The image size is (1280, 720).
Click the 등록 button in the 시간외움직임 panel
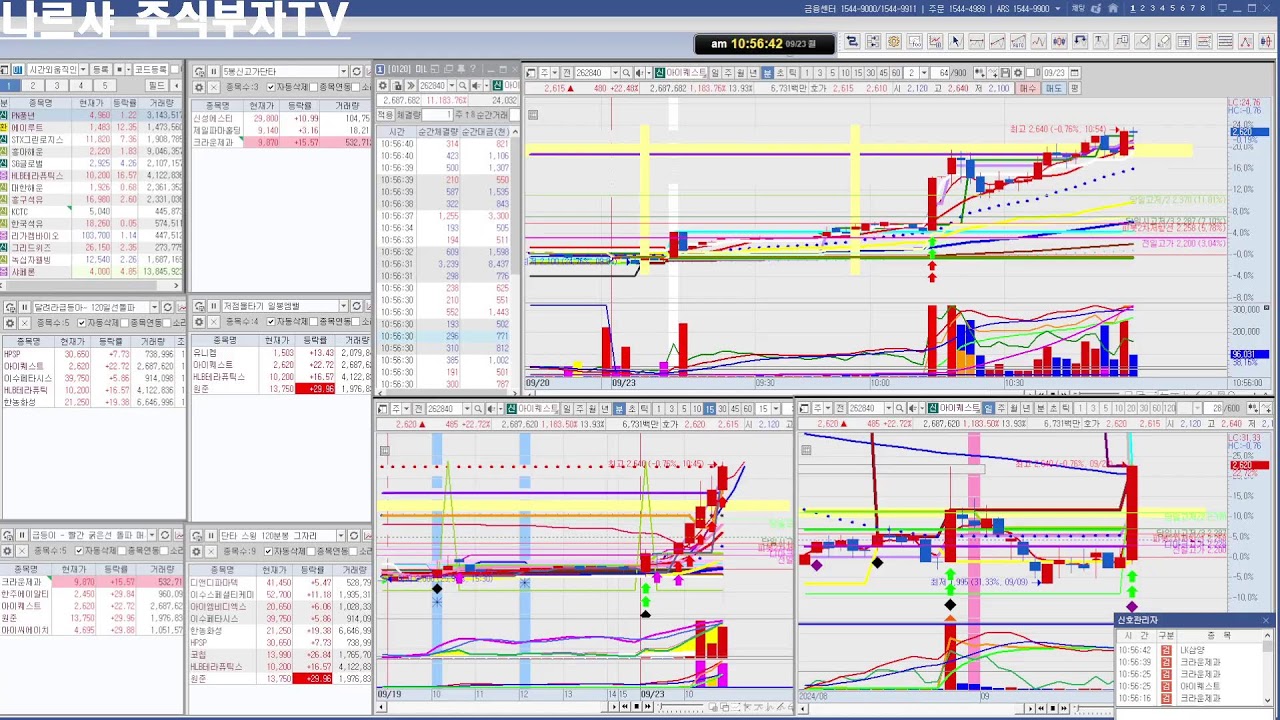pyautogui.click(x=101, y=70)
